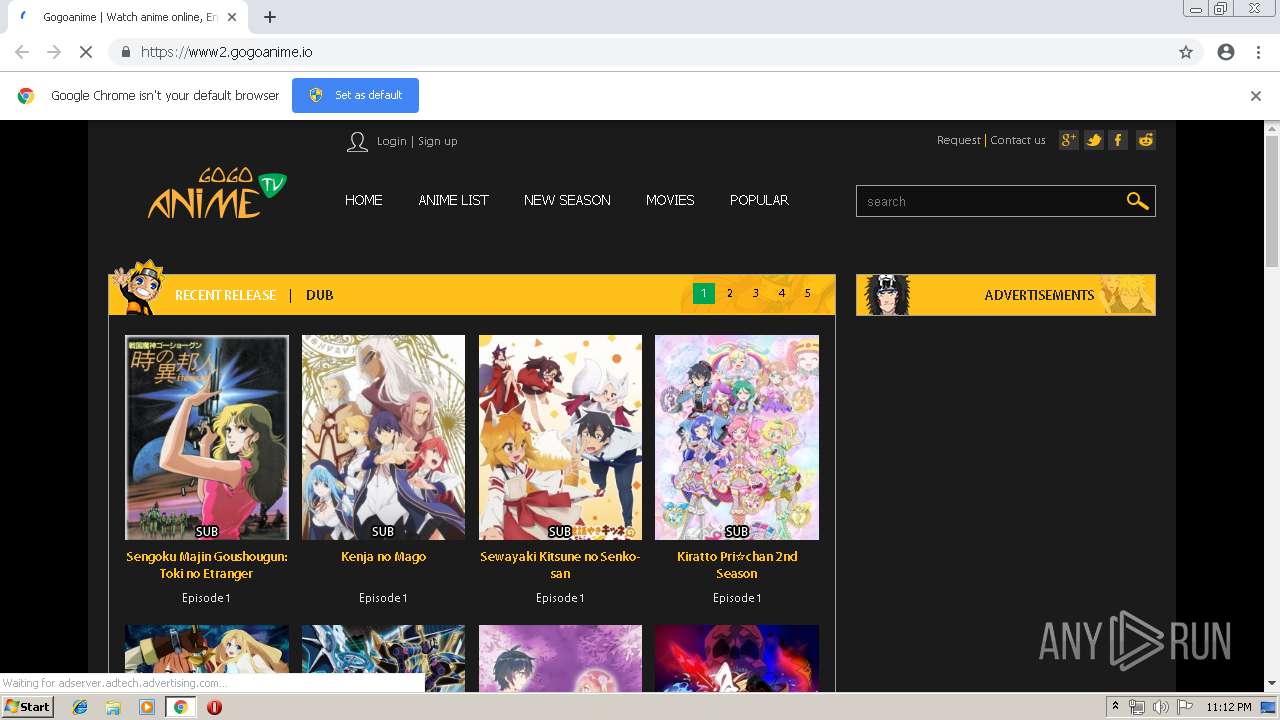Click the search magnifier icon

point(1137,201)
